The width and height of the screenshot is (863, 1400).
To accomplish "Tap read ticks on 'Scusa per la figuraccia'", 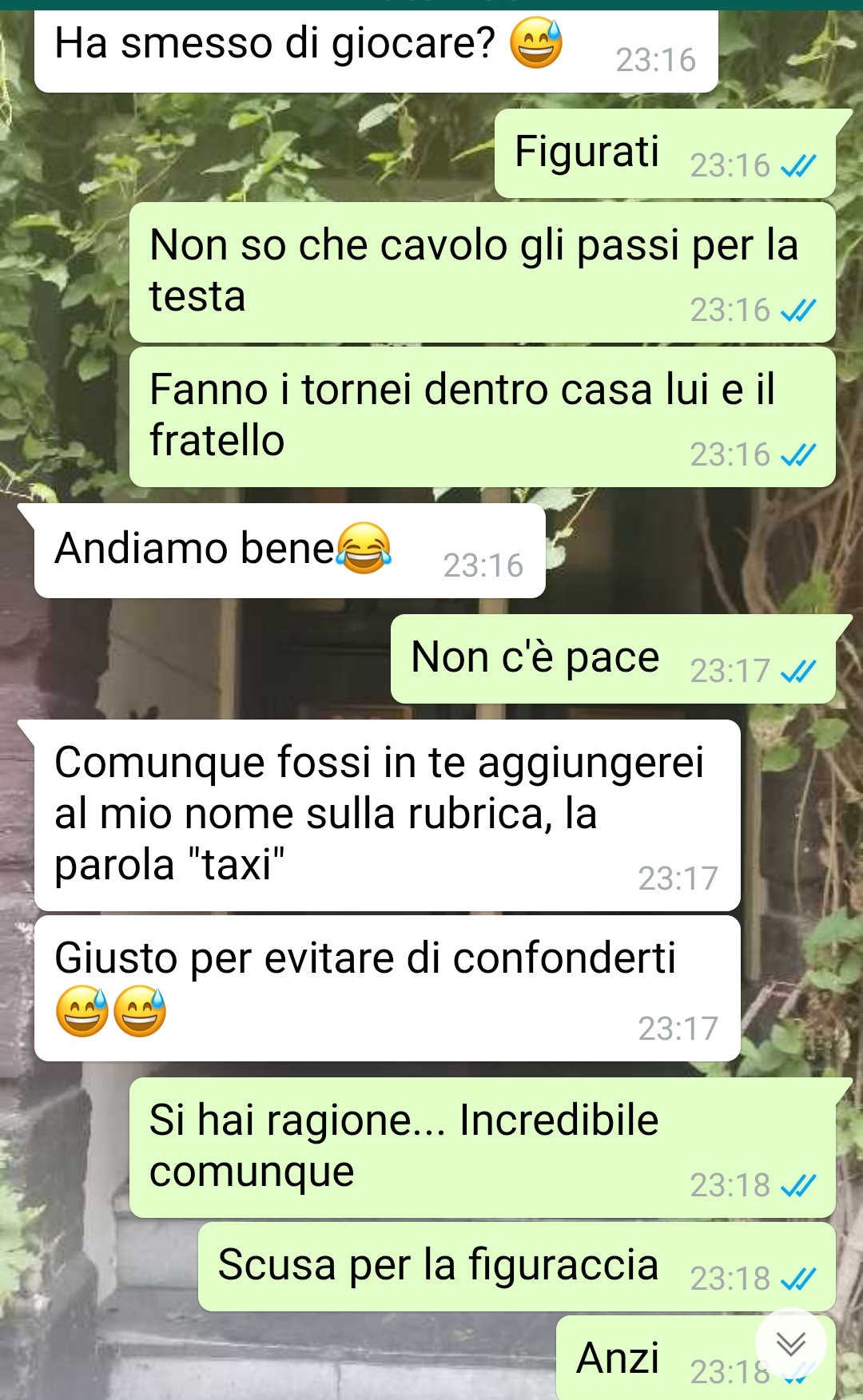I will click(798, 1279).
